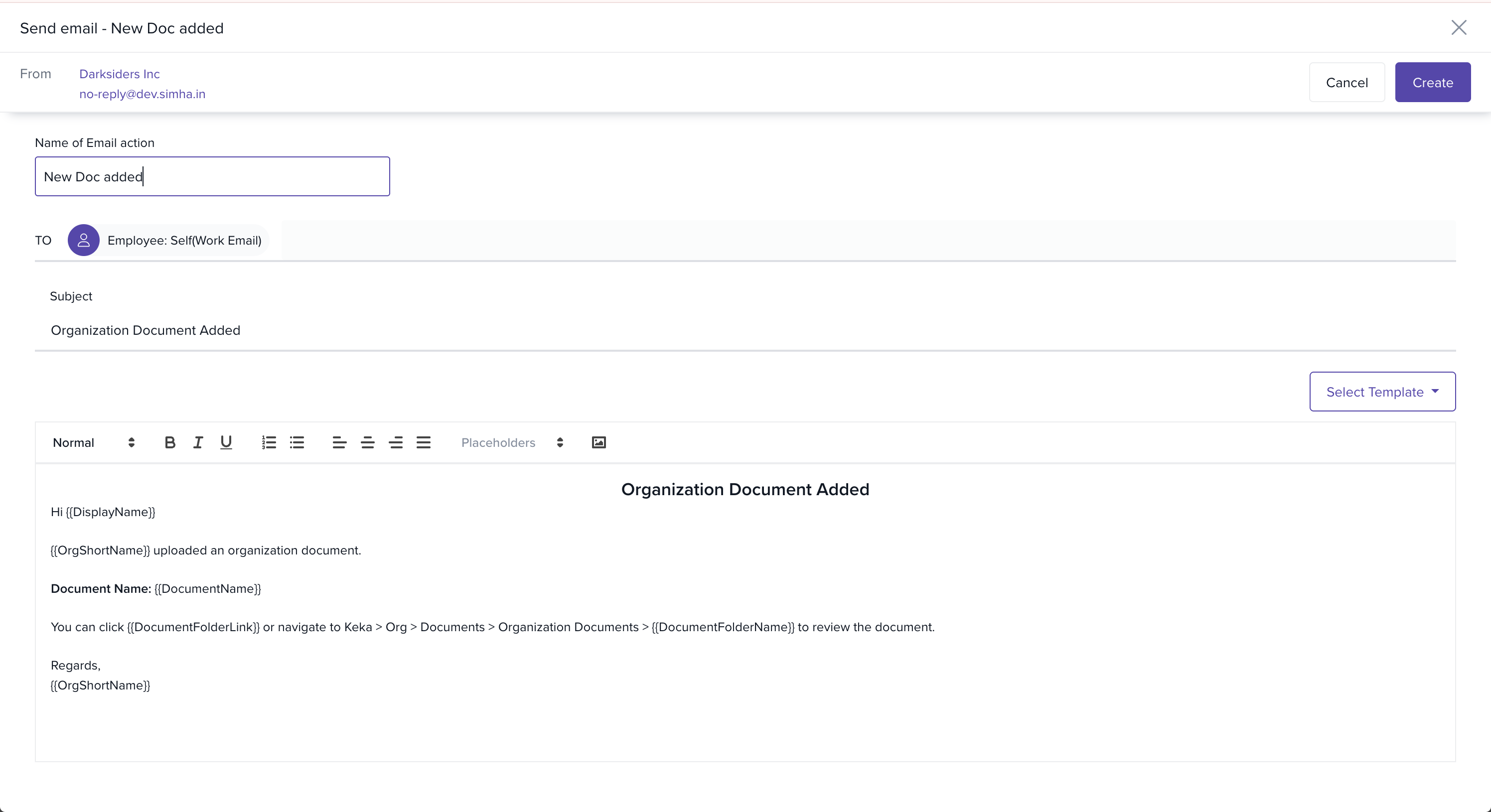Apply italic formatting to text
Screen dimensions: 1491x812
tap(198, 443)
